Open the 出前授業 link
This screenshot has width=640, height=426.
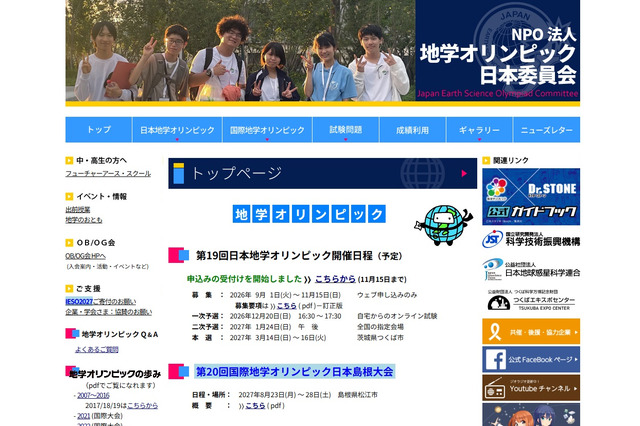pos(78,209)
